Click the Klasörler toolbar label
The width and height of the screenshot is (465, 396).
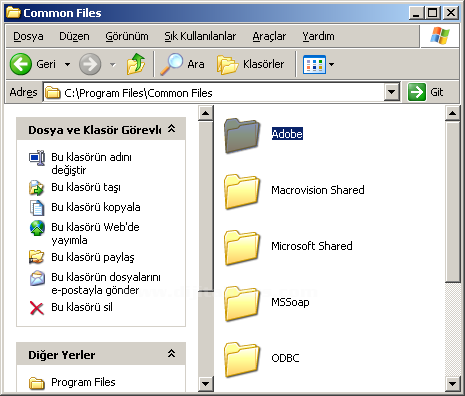[x=264, y=64]
